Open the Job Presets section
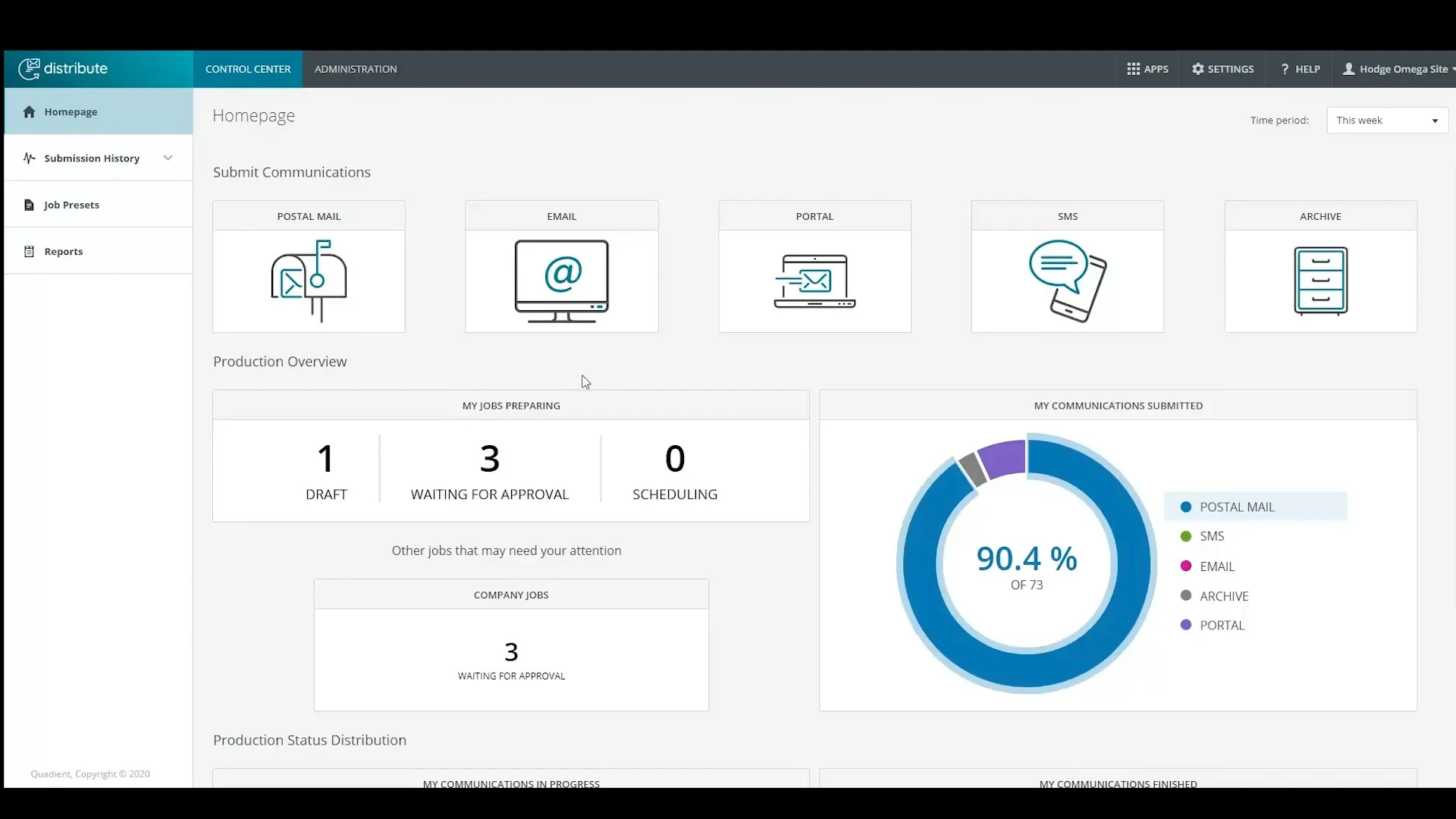 [71, 204]
